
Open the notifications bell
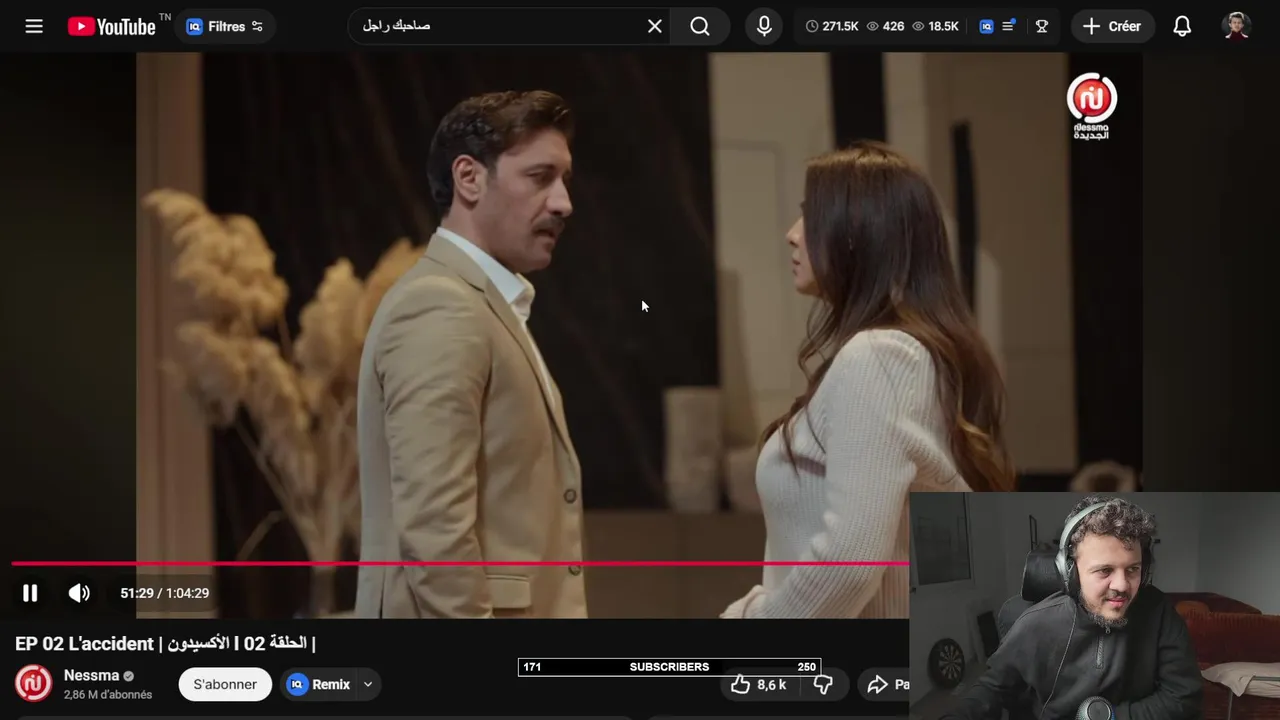click(1182, 26)
